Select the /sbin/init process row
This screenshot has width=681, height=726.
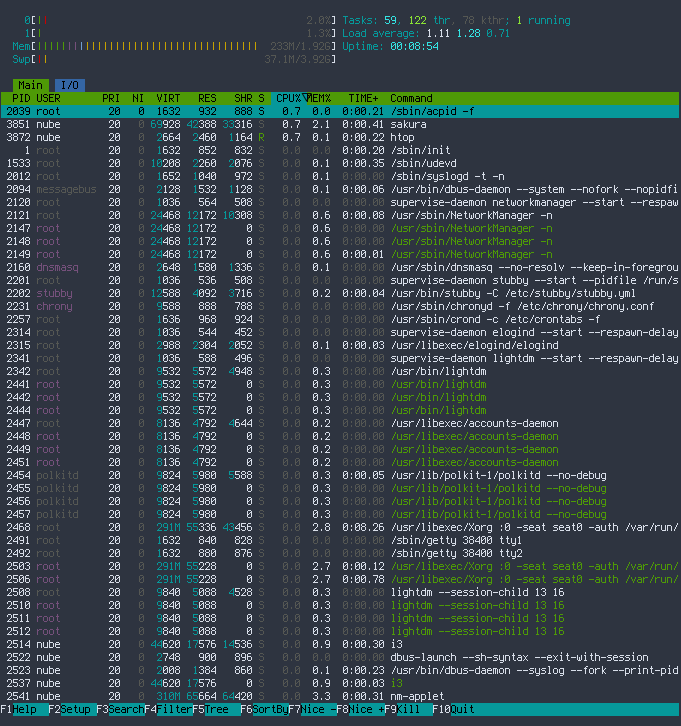point(340,150)
